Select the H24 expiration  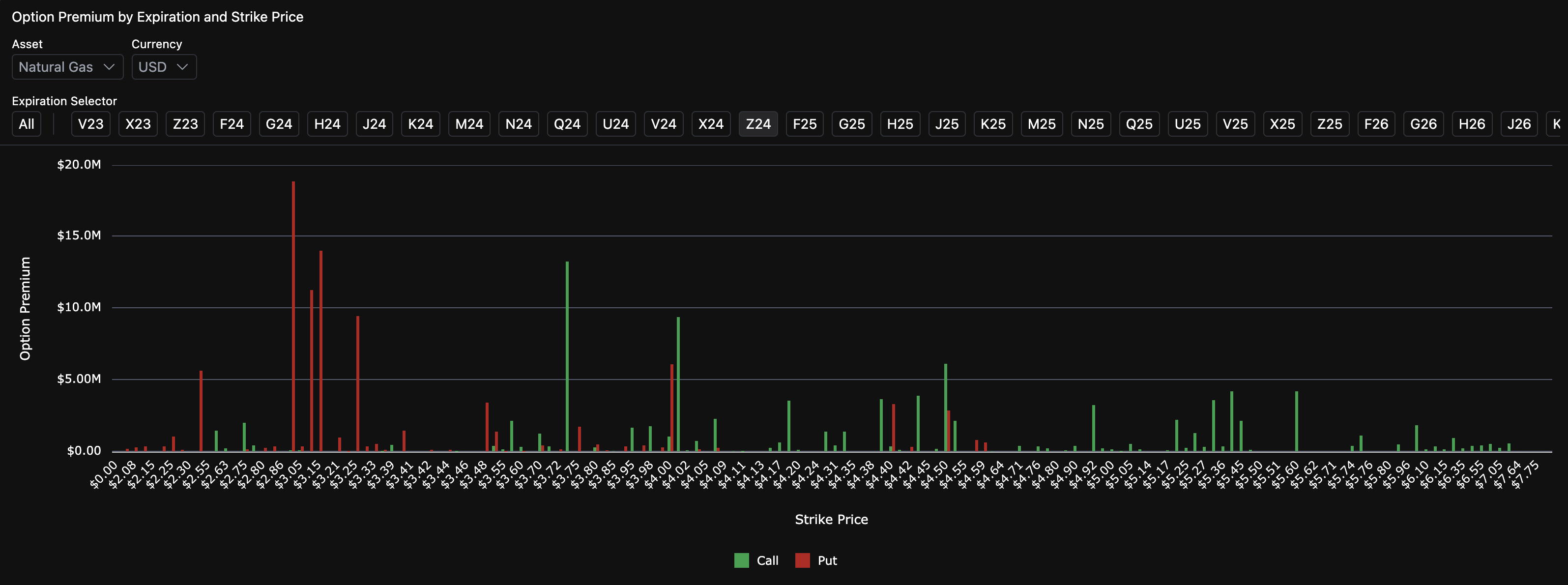pos(327,124)
